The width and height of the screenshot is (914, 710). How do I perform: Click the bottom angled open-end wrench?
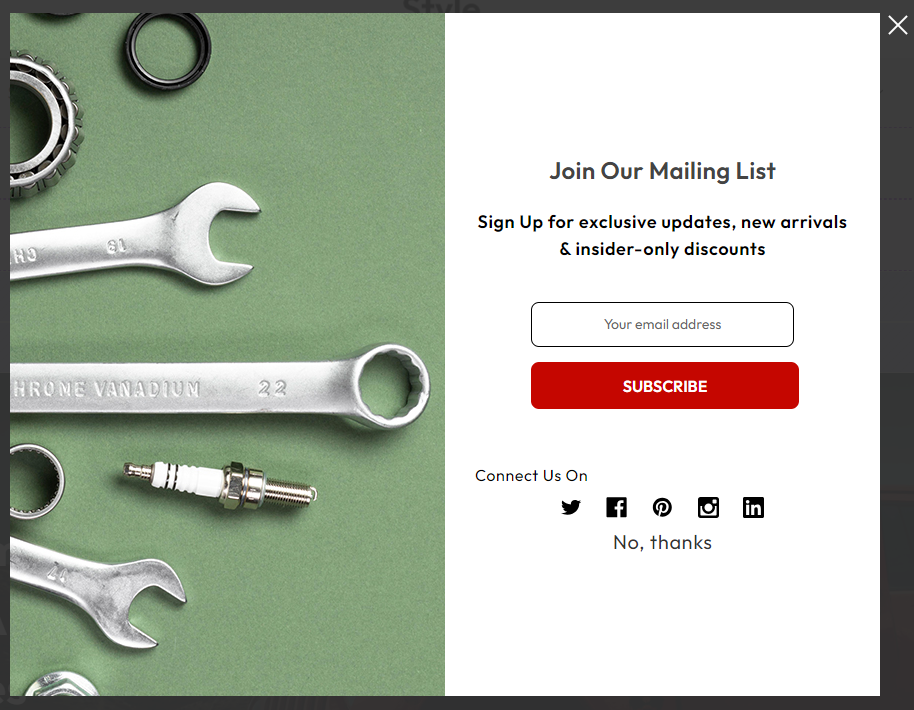97,590
